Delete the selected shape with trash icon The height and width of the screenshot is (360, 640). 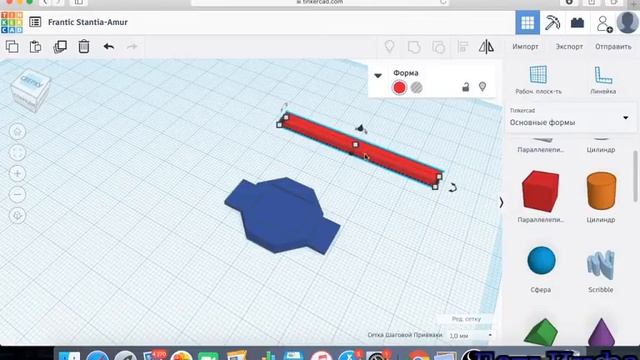tap(84, 47)
